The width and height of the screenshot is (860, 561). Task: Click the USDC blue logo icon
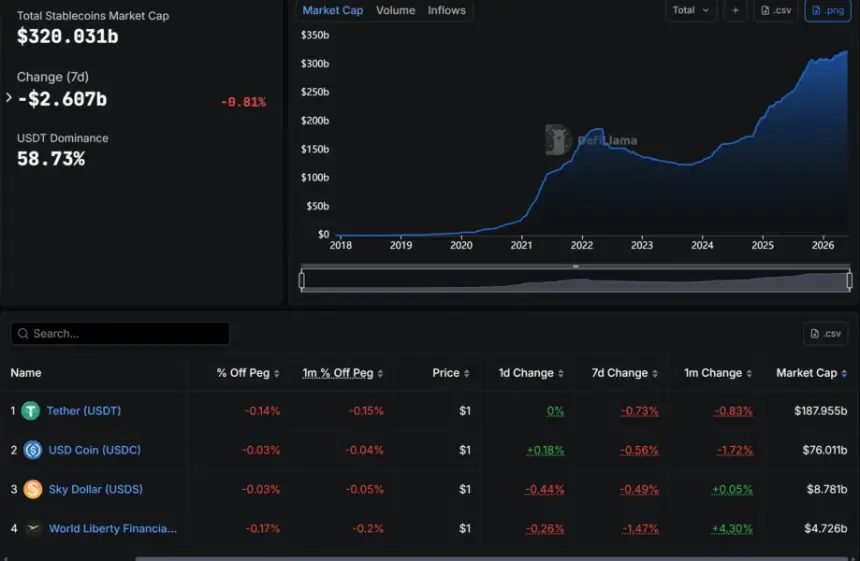pos(33,450)
